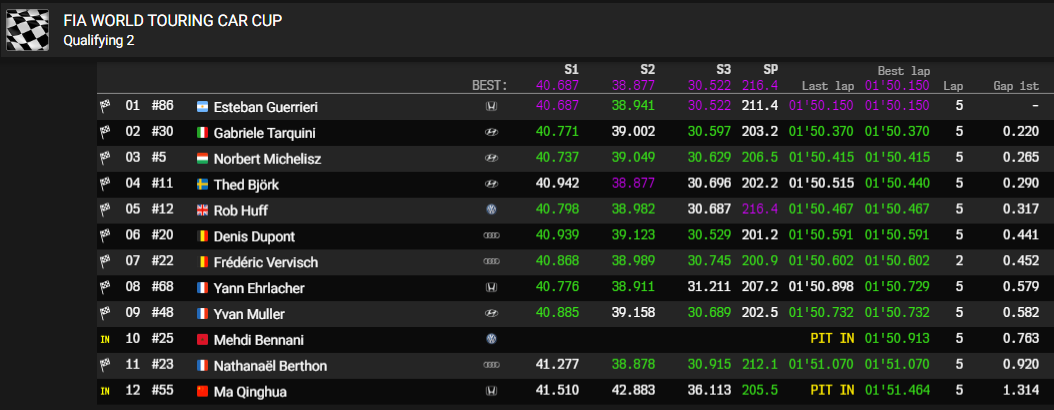Click PIT IN status in Ma Qinghua's row
Screen dimensions: 1054x410
(x=832, y=392)
